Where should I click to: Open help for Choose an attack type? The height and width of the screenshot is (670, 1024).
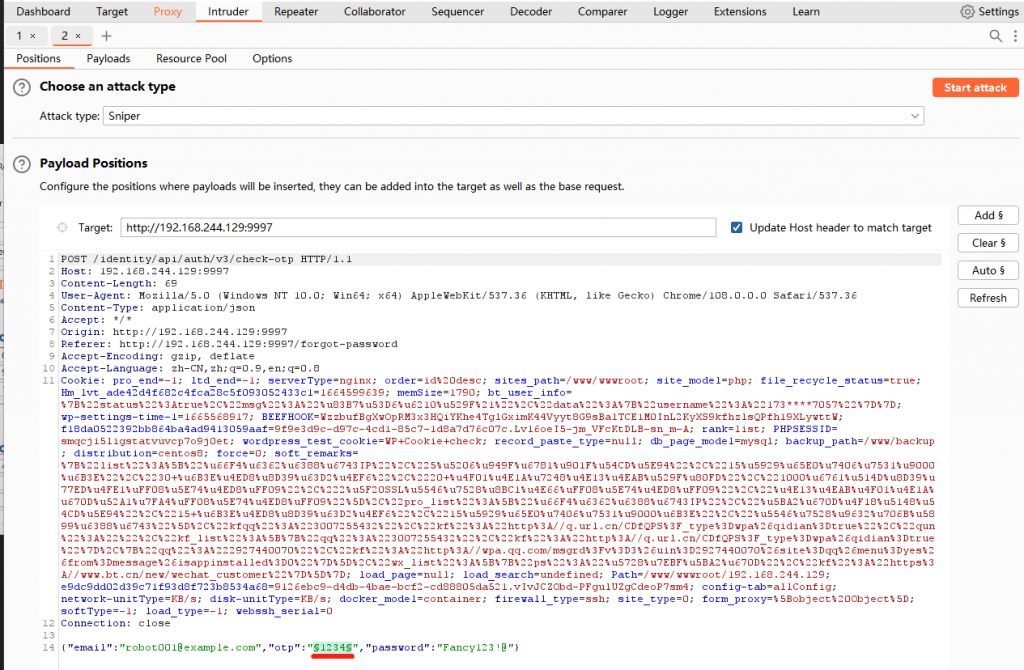(22, 87)
